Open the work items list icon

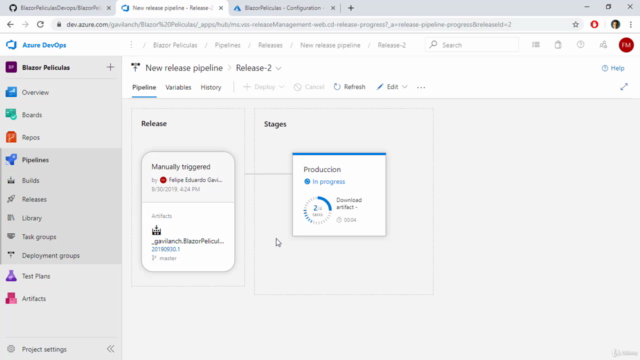(536, 45)
